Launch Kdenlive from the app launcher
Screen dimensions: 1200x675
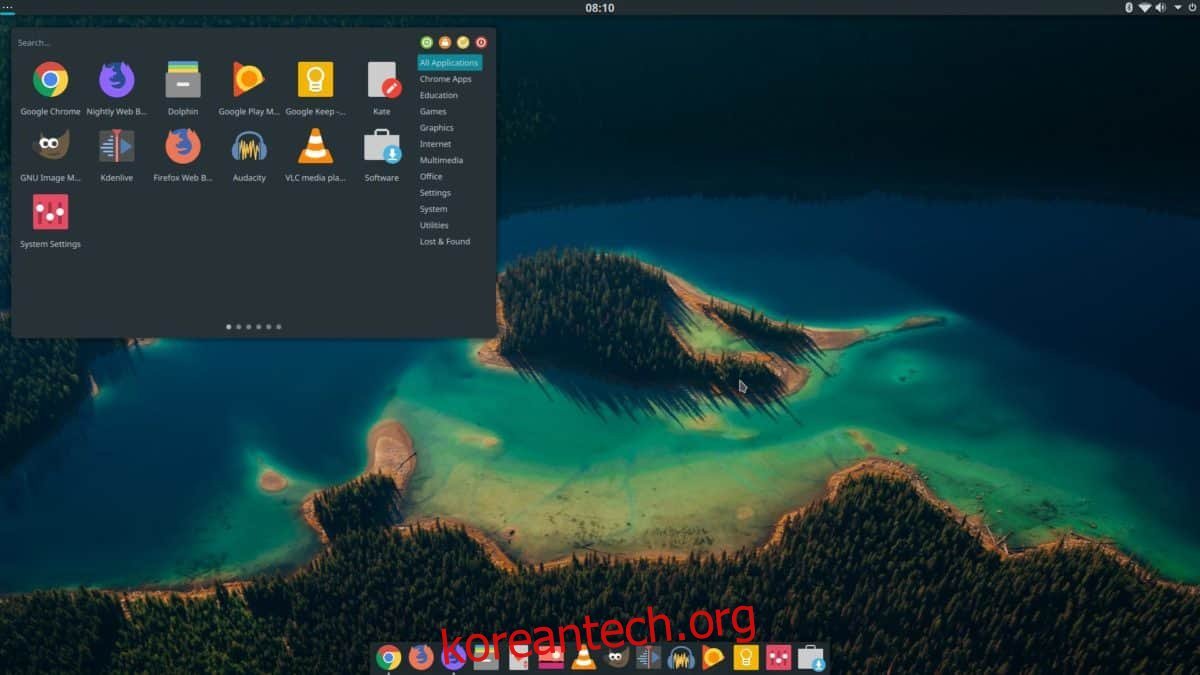coord(117,152)
